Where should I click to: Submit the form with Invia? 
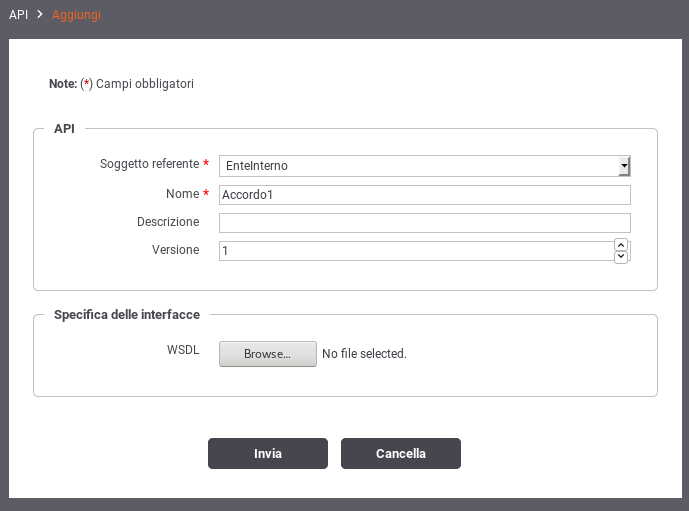(x=268, y=453)
